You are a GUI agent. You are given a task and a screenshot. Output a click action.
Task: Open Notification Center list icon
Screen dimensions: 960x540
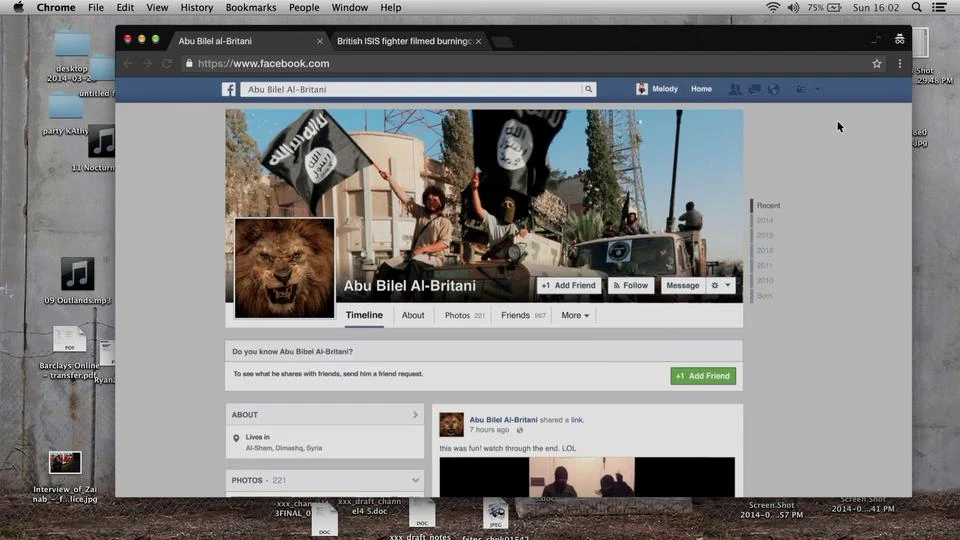[939, 7]
